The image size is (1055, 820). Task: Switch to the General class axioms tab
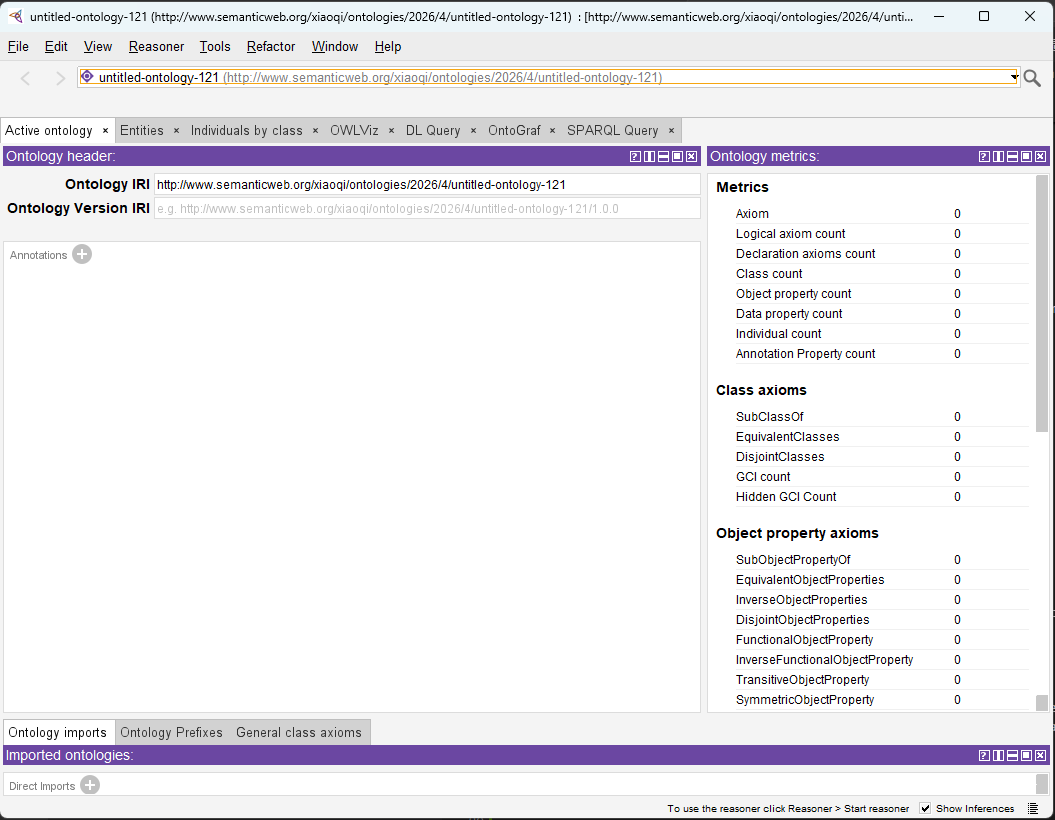coord(299,733)
